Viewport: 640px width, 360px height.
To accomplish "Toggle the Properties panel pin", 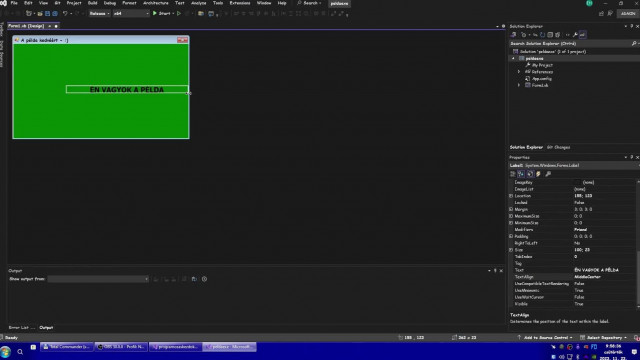I will 631,157.
